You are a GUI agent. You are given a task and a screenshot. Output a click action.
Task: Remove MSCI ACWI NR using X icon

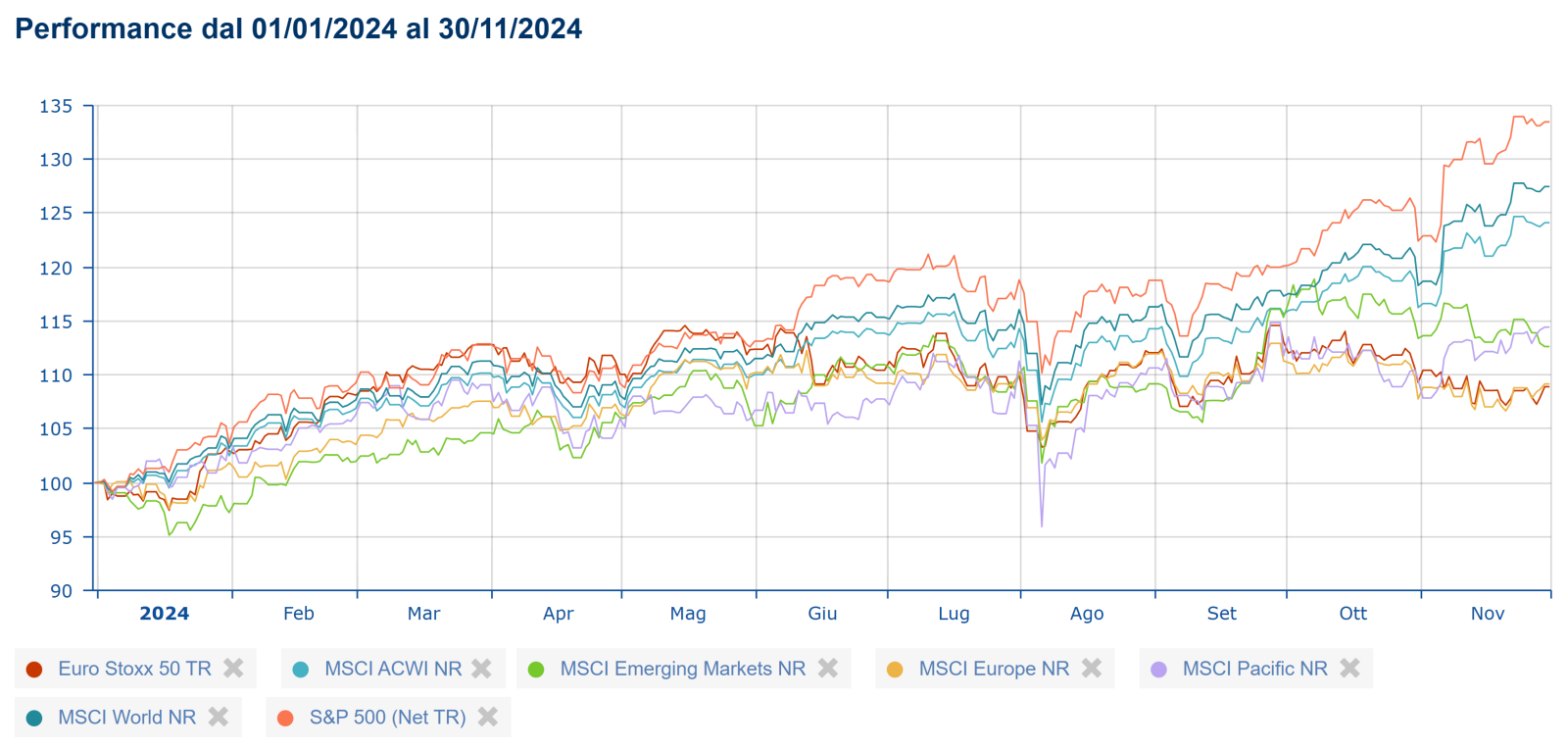pyautogui.click(x=481, y=668)
